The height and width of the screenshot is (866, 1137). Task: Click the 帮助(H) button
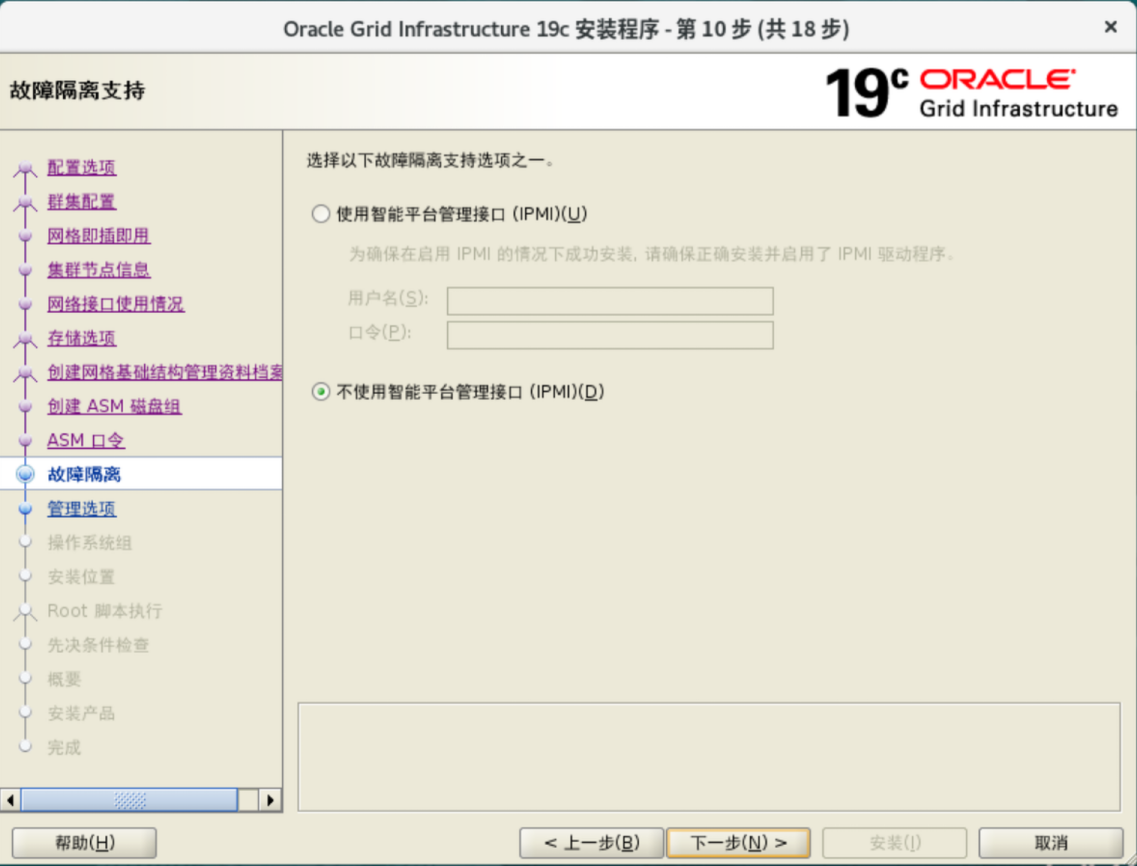coord(84,843)
